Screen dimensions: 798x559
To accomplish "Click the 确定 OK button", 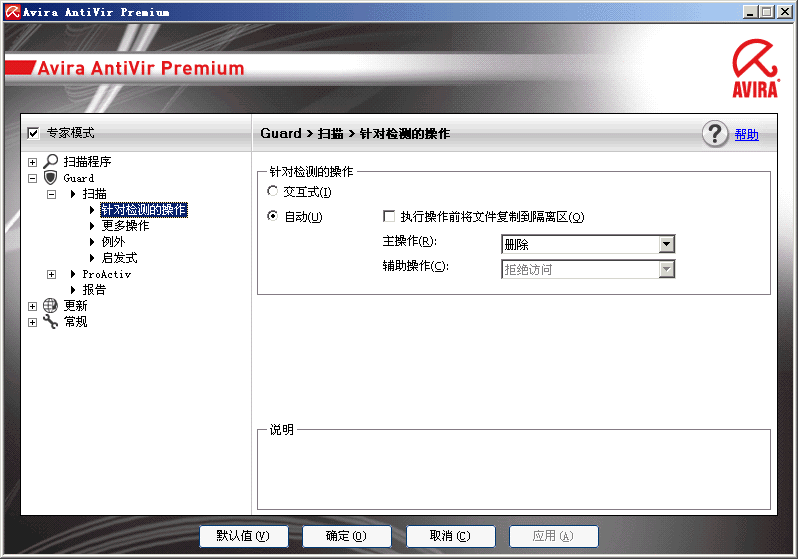I will pos(347,536).
